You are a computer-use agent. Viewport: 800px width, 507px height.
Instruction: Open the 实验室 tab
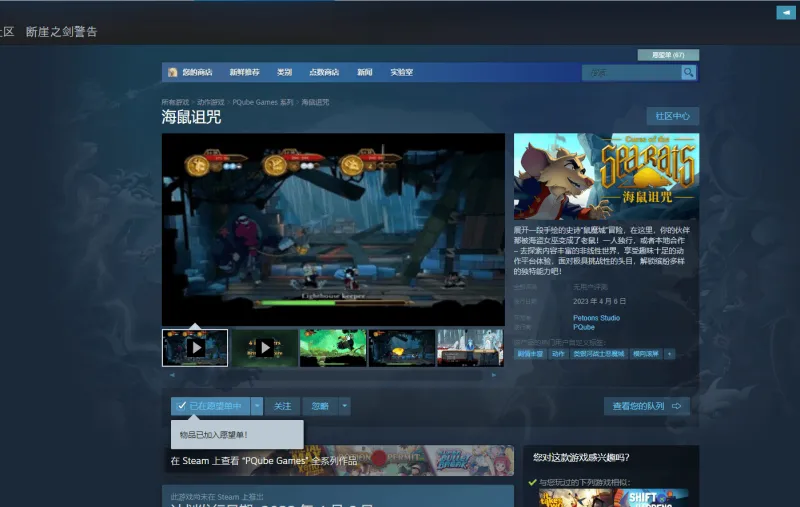coord(402,72)
